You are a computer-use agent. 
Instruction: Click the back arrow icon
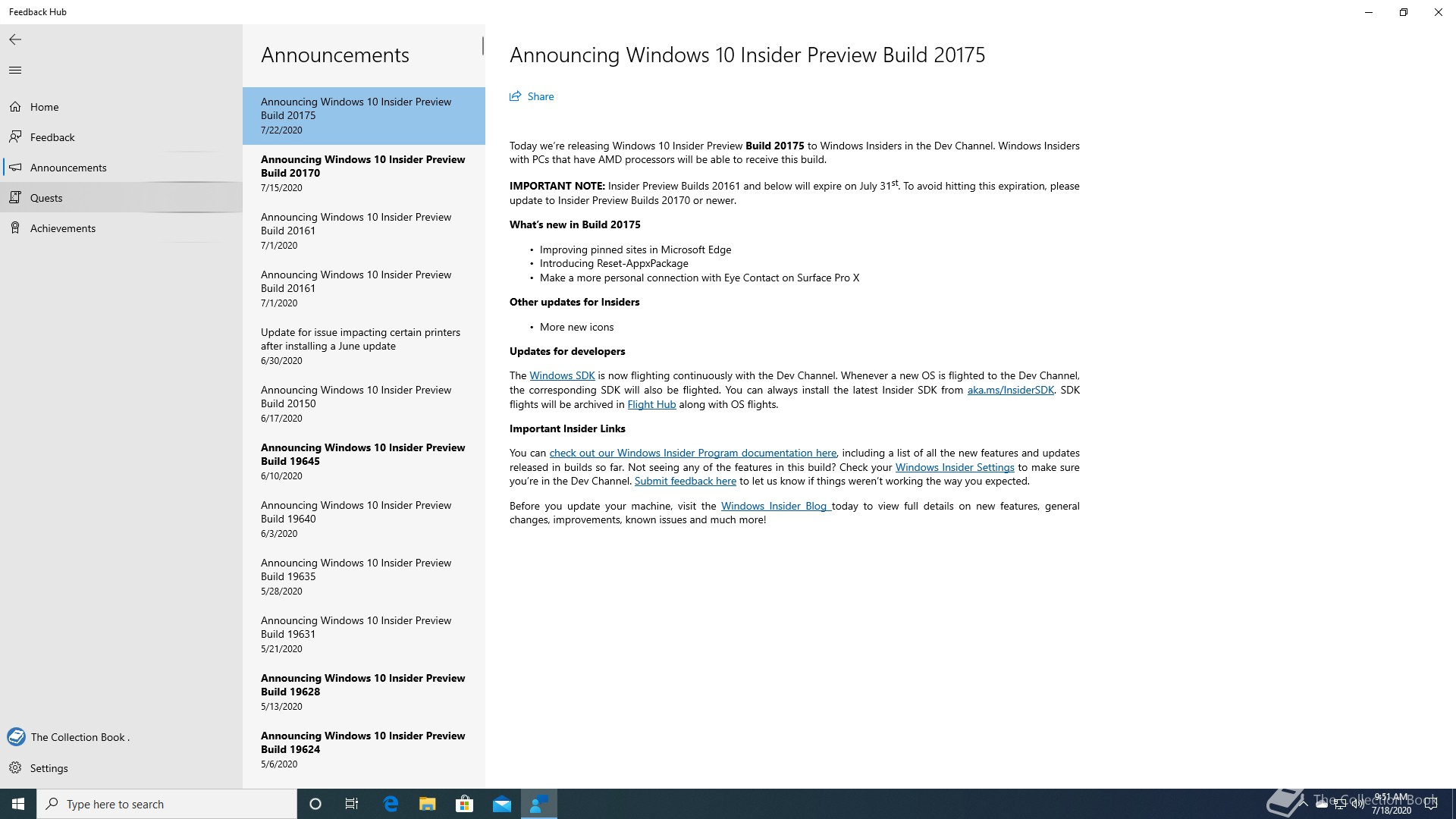[15, 39]
